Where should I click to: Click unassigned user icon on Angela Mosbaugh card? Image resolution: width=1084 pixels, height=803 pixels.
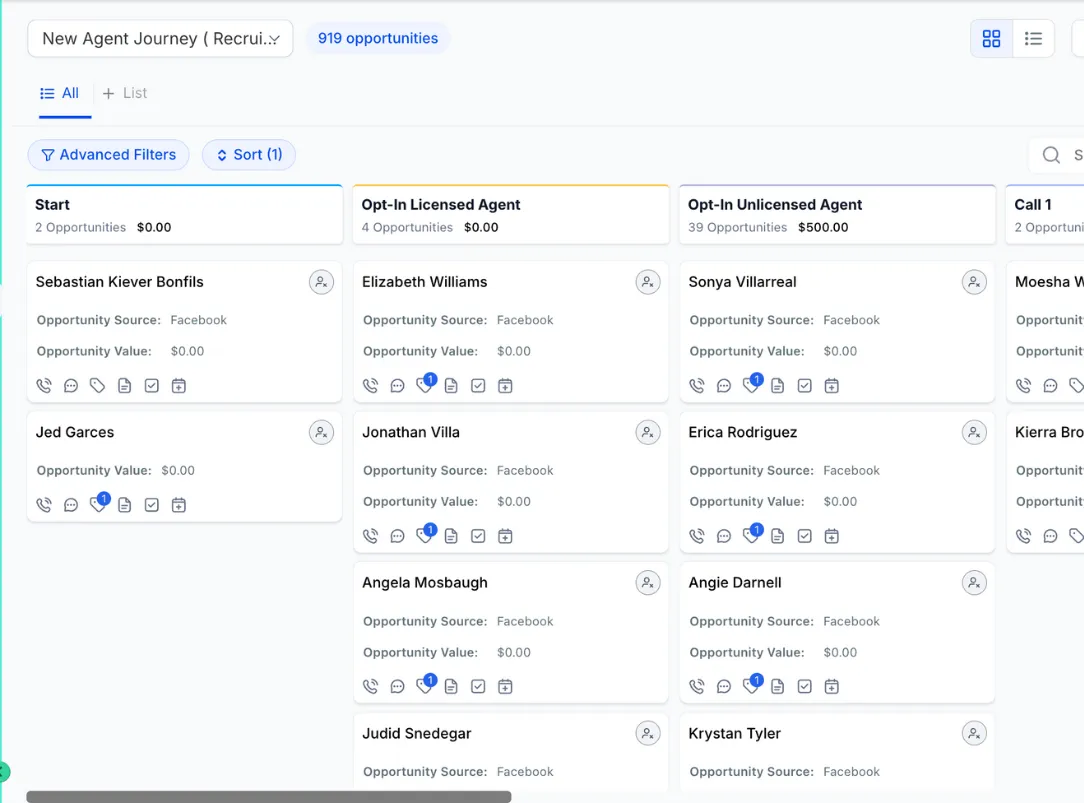[648, 583]
